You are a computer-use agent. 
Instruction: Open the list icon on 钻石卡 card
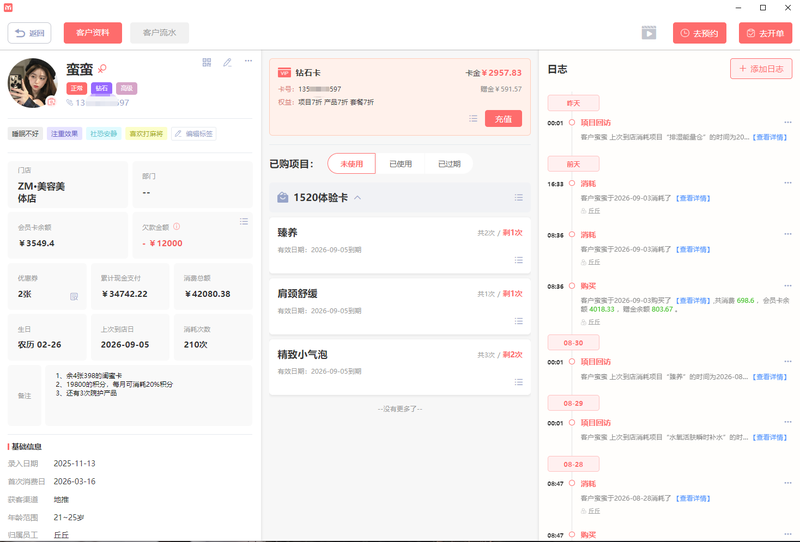click(x=473, y=118)
